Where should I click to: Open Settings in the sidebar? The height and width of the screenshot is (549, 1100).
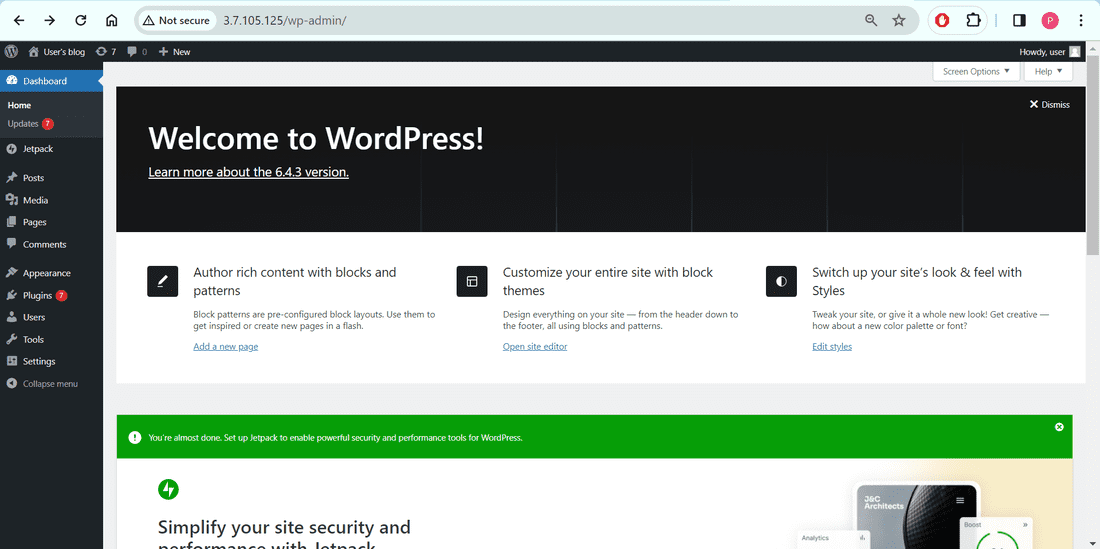click(x=51, y=361)
